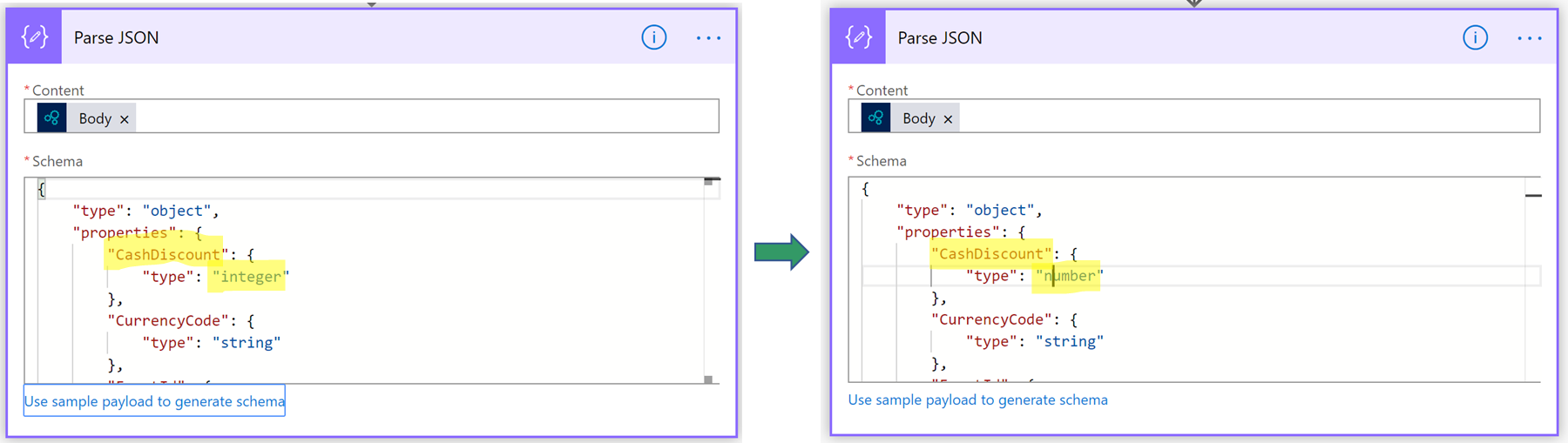Viewport: 1568px width, 443px height.
Task: Click "string" value in right schema
Action: tap(1070, 342)
